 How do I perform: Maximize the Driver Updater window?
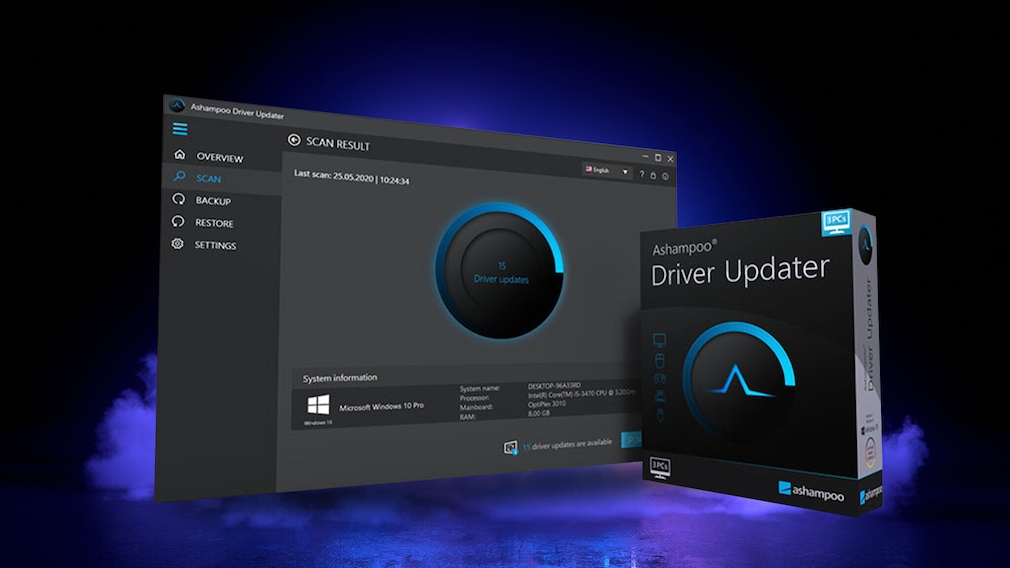(657, 158)
